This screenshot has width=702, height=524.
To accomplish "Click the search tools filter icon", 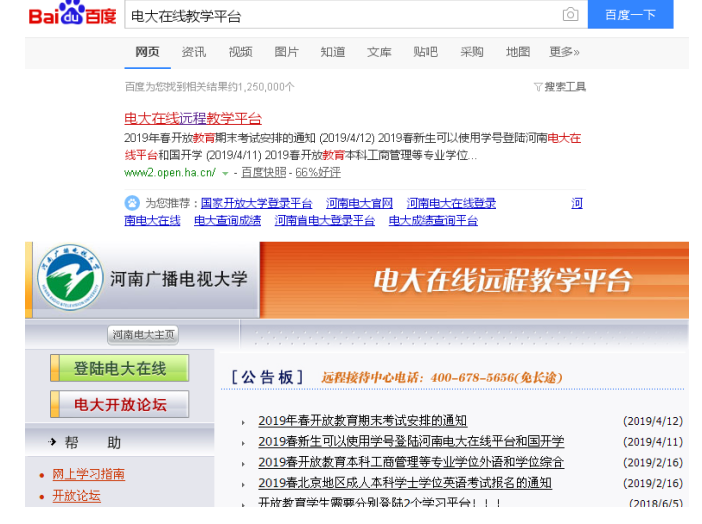I will [x=538, y=86].
